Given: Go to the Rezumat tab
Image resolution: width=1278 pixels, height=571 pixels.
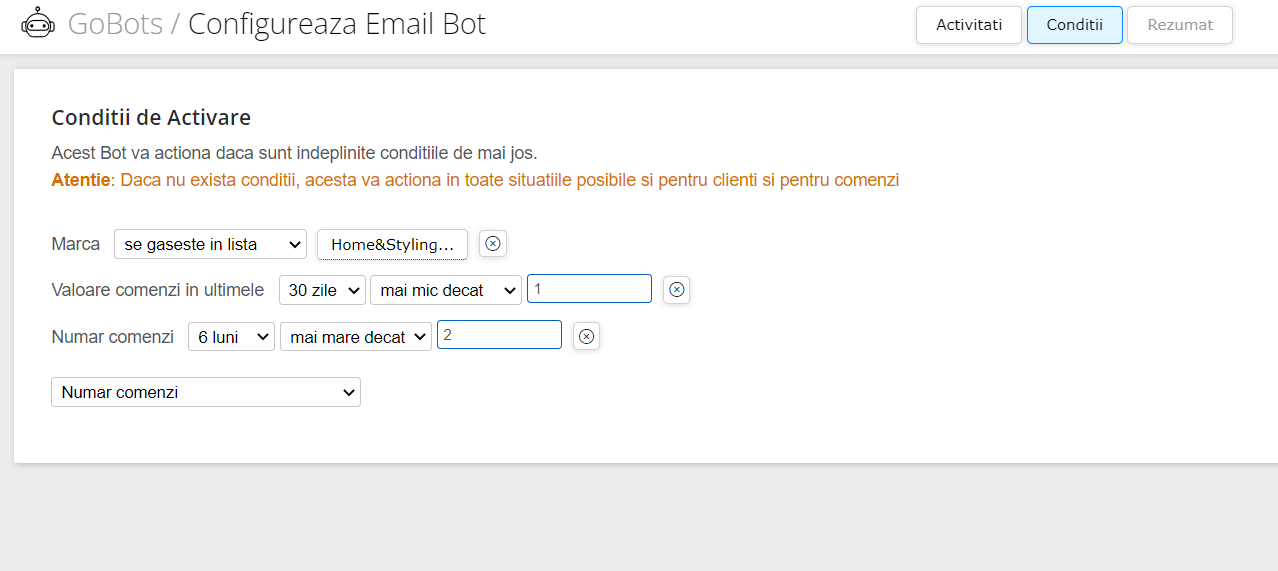Looking at the screenshot, I should (x=1180, y=25).
